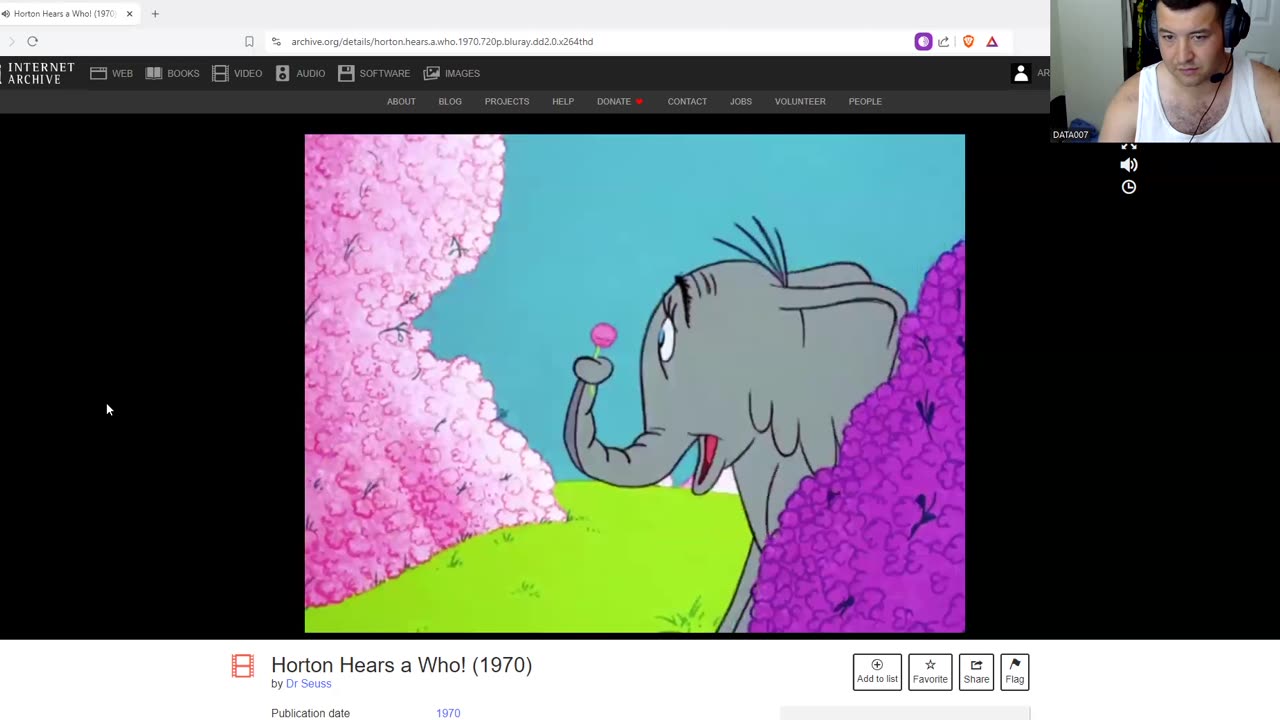Go forward with the browser forward arrow
1280x720 pixels.
11,41
